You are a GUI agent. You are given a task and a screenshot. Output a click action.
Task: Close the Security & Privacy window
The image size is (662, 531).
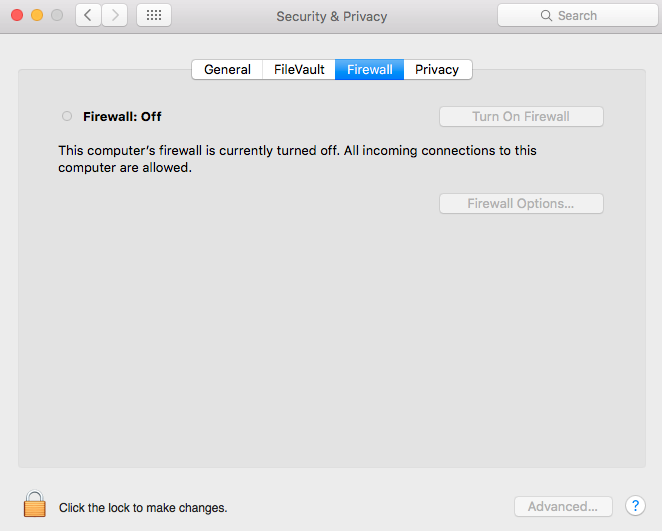tap(17, 16)
